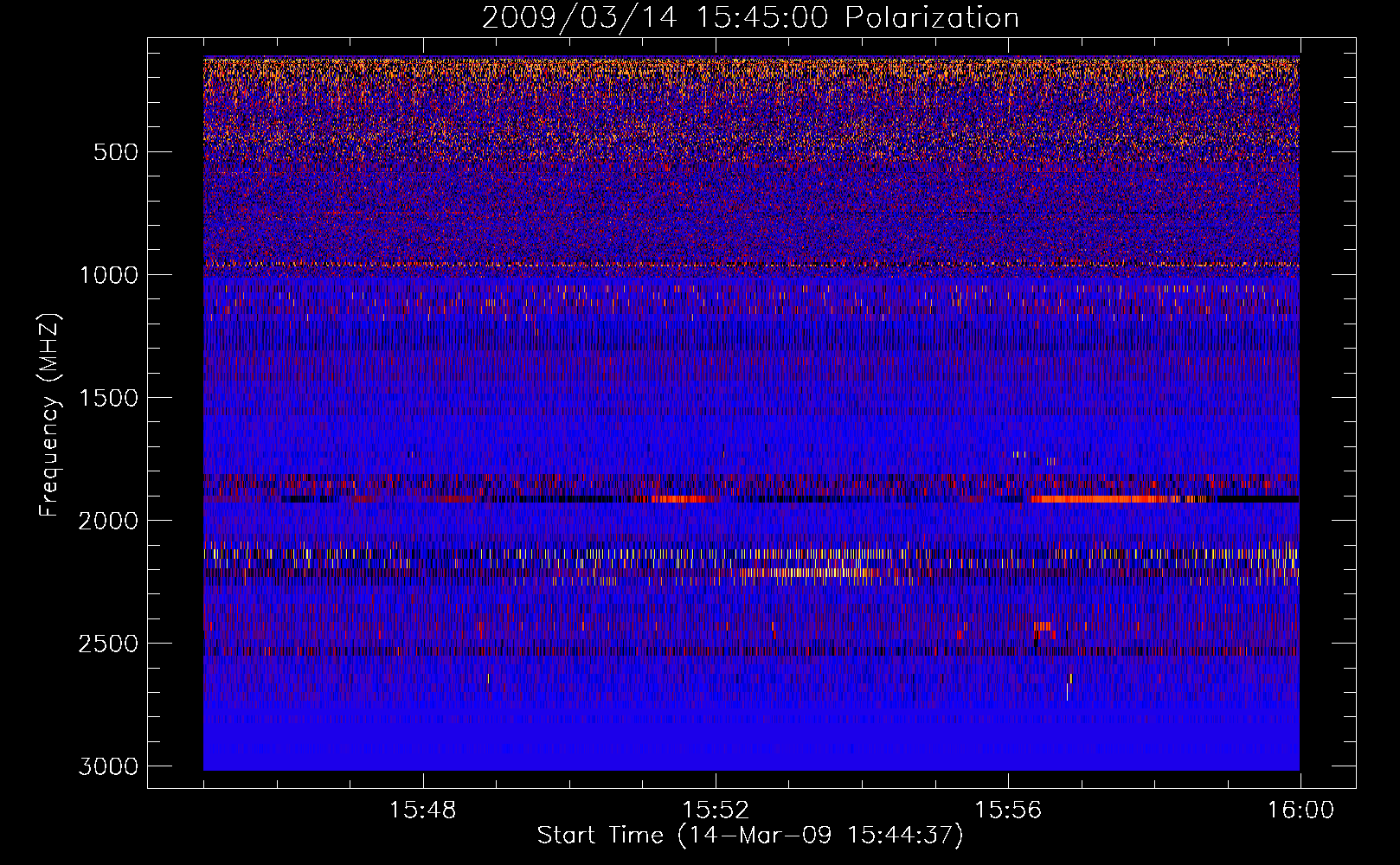Click the "Frequency (MHZ)" axis label

50,415
